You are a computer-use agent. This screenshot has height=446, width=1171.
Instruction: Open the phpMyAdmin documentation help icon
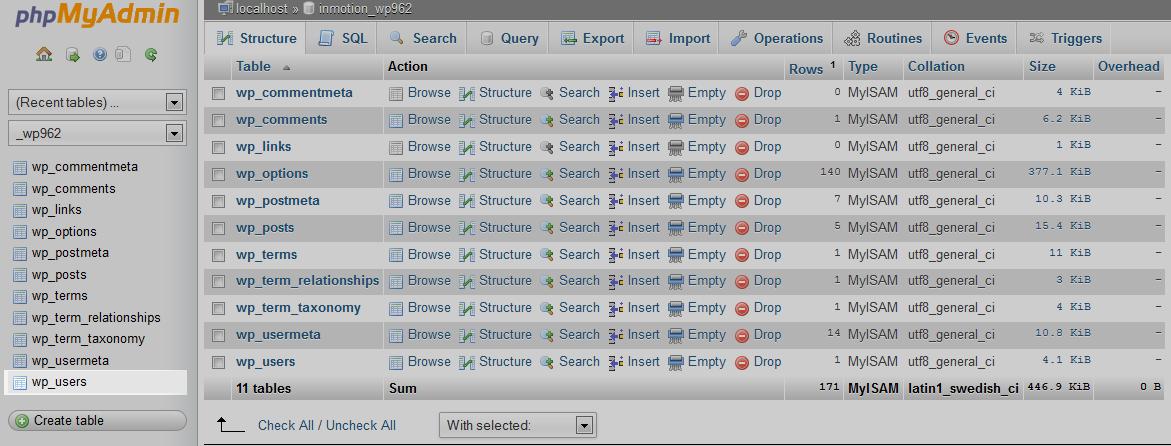click(99, 55)
